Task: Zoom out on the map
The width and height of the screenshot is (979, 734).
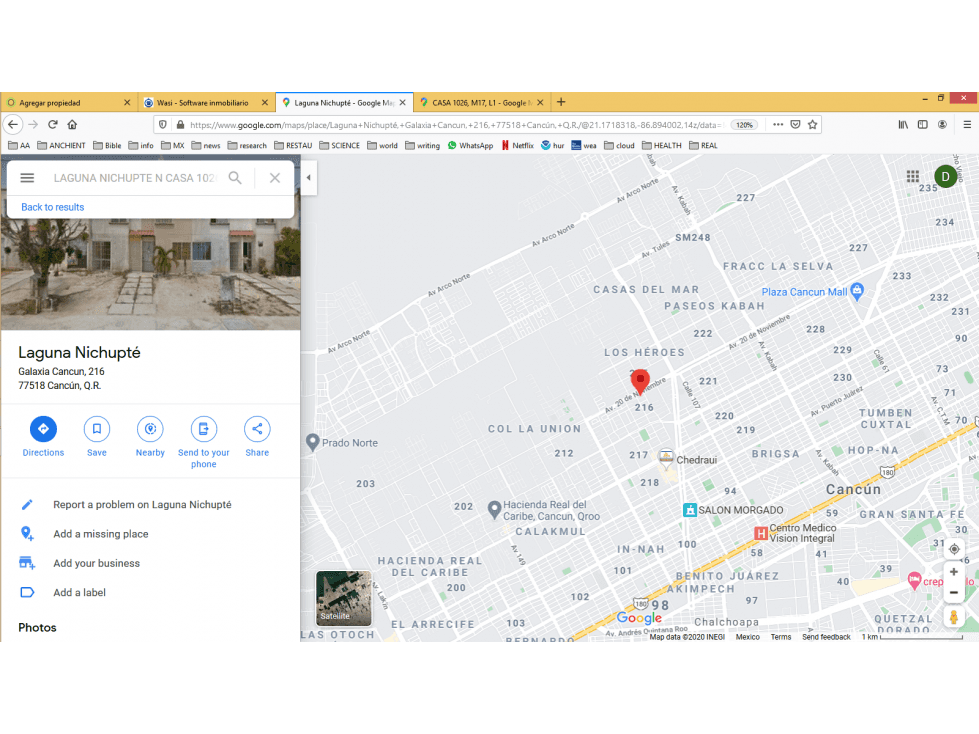Action: point(954,592)
